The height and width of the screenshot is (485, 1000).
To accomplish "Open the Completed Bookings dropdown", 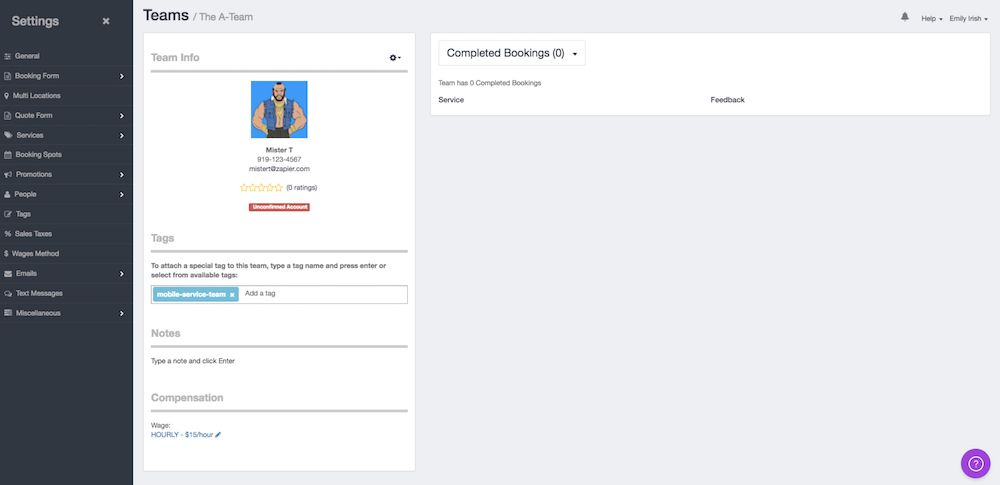I will [x=511, y=53].
